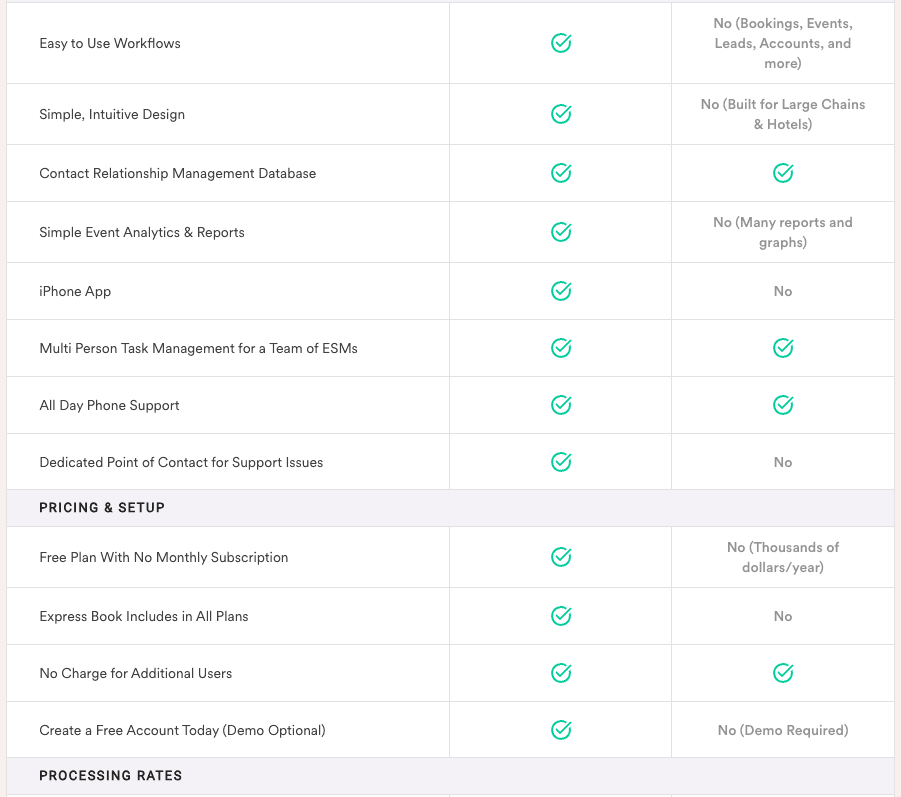Viewport: 901px width, 797px height.
Task: Click the 'Contact Relationship Management Database' label
Action: click(178, 174)
